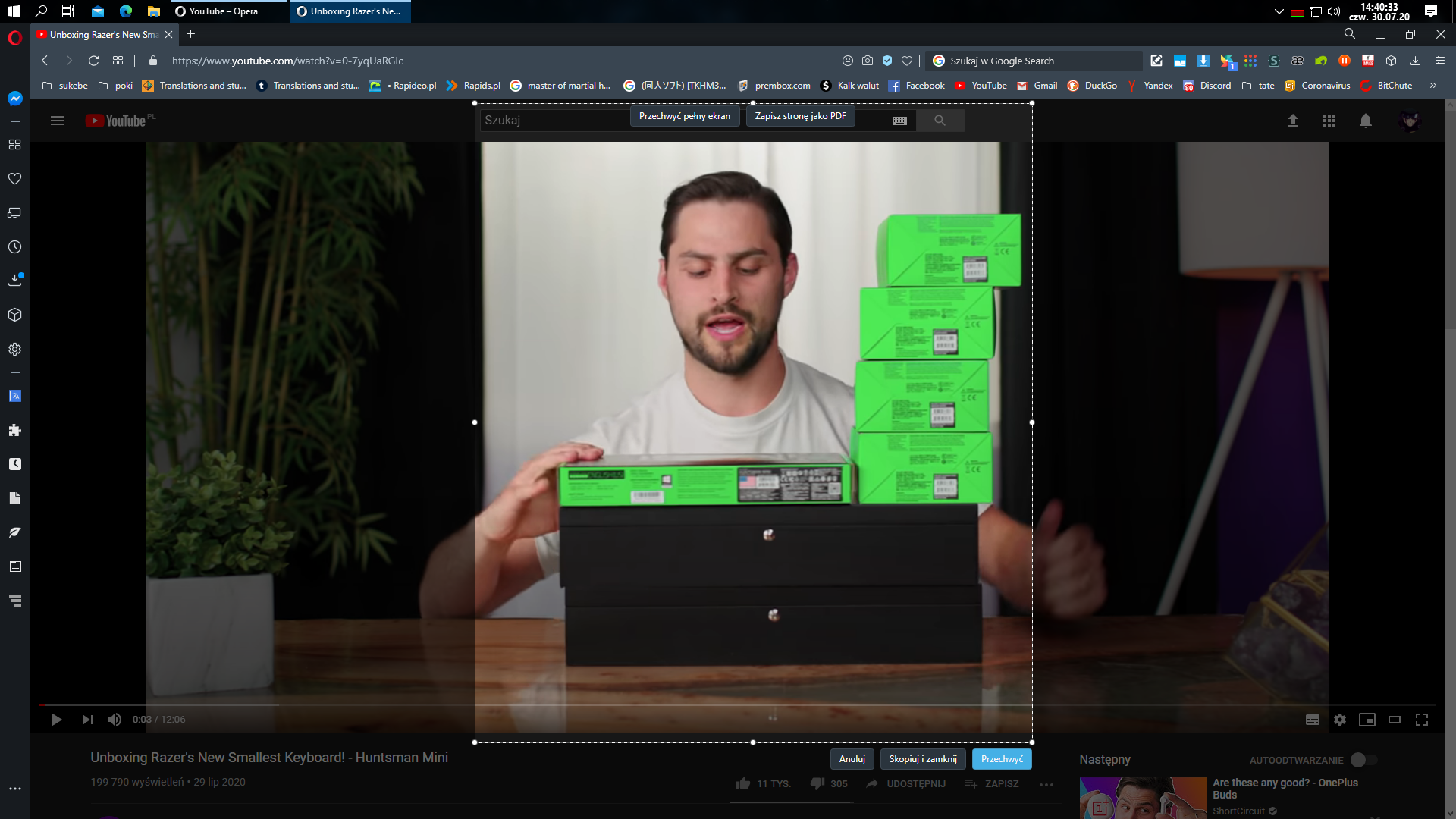Toggle subtitles on the video
Image resolution: width=1456 pixels, height=819 pixels.
(x=1313, y=720)
